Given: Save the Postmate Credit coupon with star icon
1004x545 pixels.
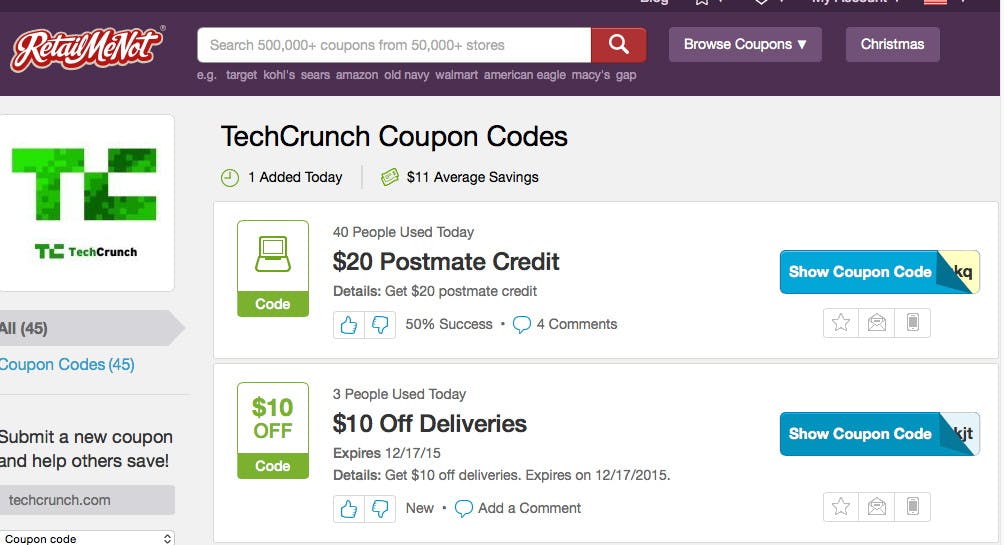Looking at the screenshot, I should tap(841, 322).
